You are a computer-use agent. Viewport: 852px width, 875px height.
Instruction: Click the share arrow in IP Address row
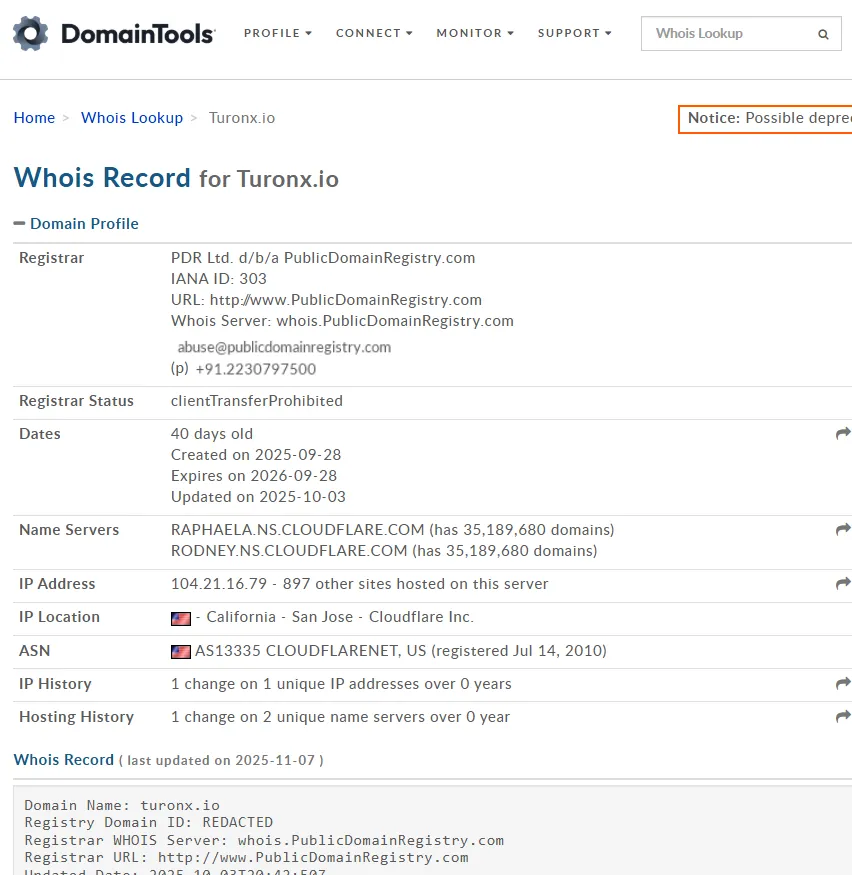(x=843, y=584)
